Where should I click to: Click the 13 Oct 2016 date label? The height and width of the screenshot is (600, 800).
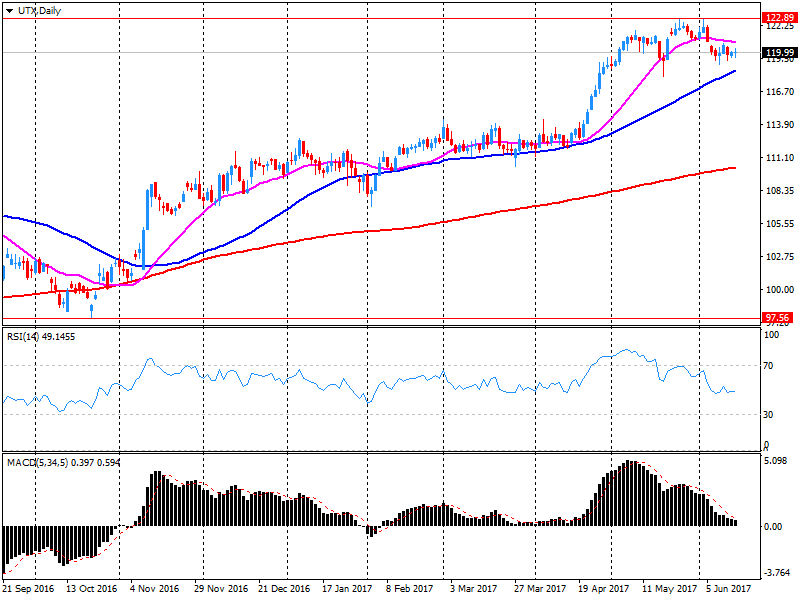pos(91,589)
